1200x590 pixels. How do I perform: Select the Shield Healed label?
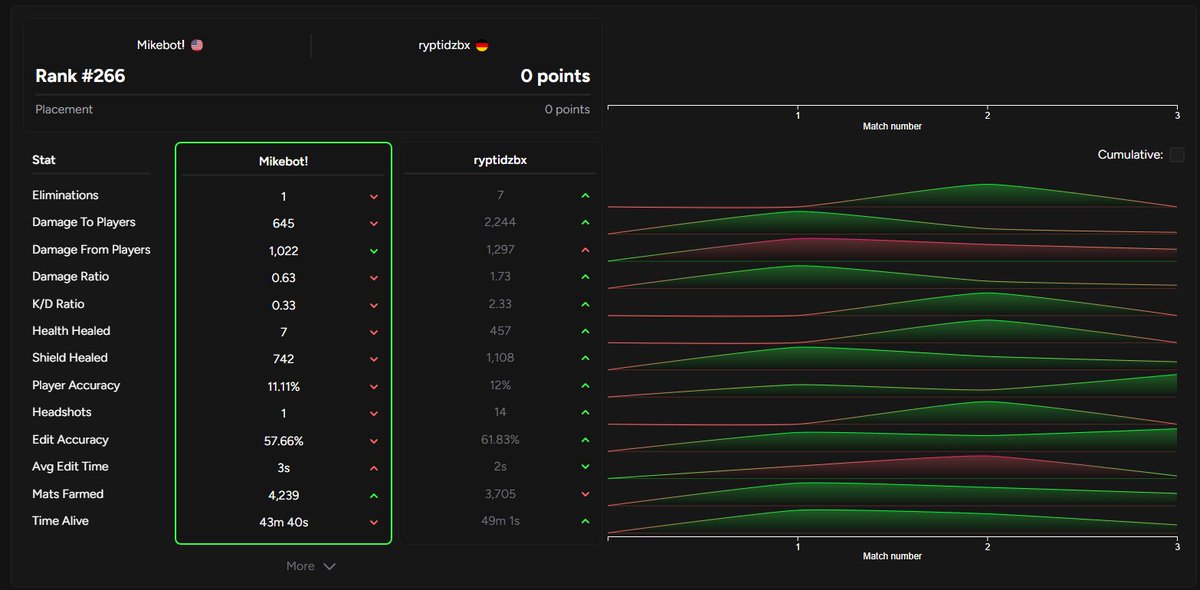point(70,357)
